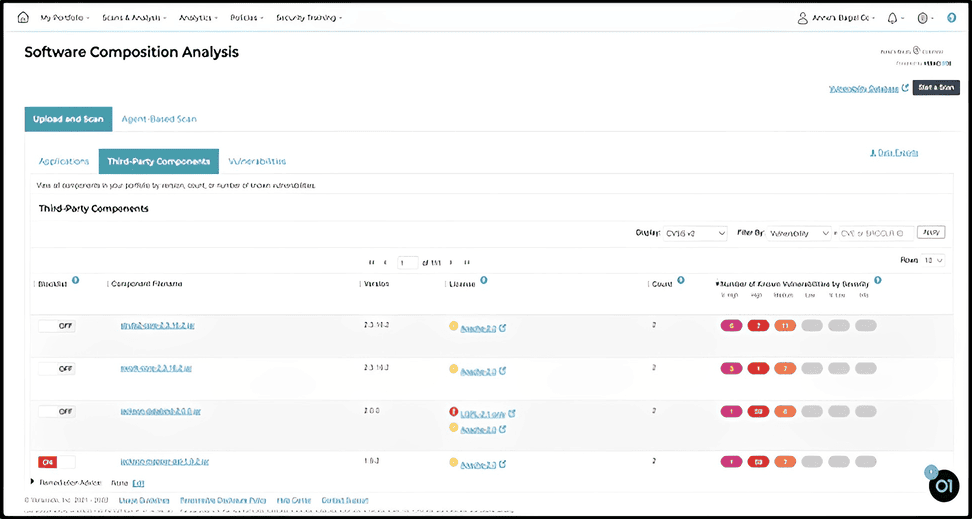Viewport: 972px width, 519px height.
Task: Switch to the Agent-Based Scan tab
Action: tap(159, 119)
